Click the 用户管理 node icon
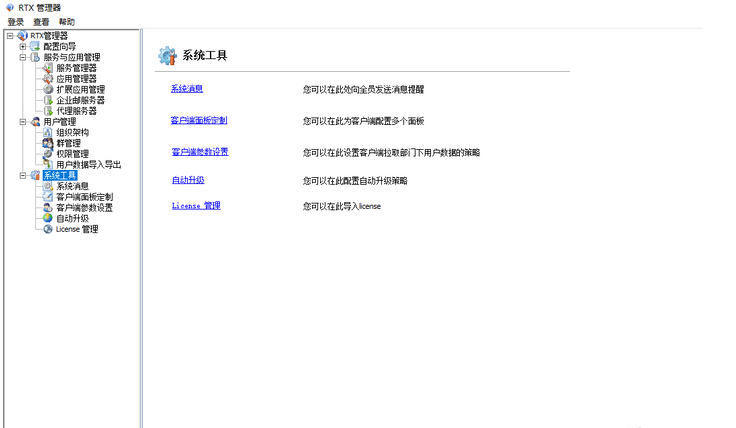This screenshot has height=428, width=736. pyautogui.click(x=35, y=122)
